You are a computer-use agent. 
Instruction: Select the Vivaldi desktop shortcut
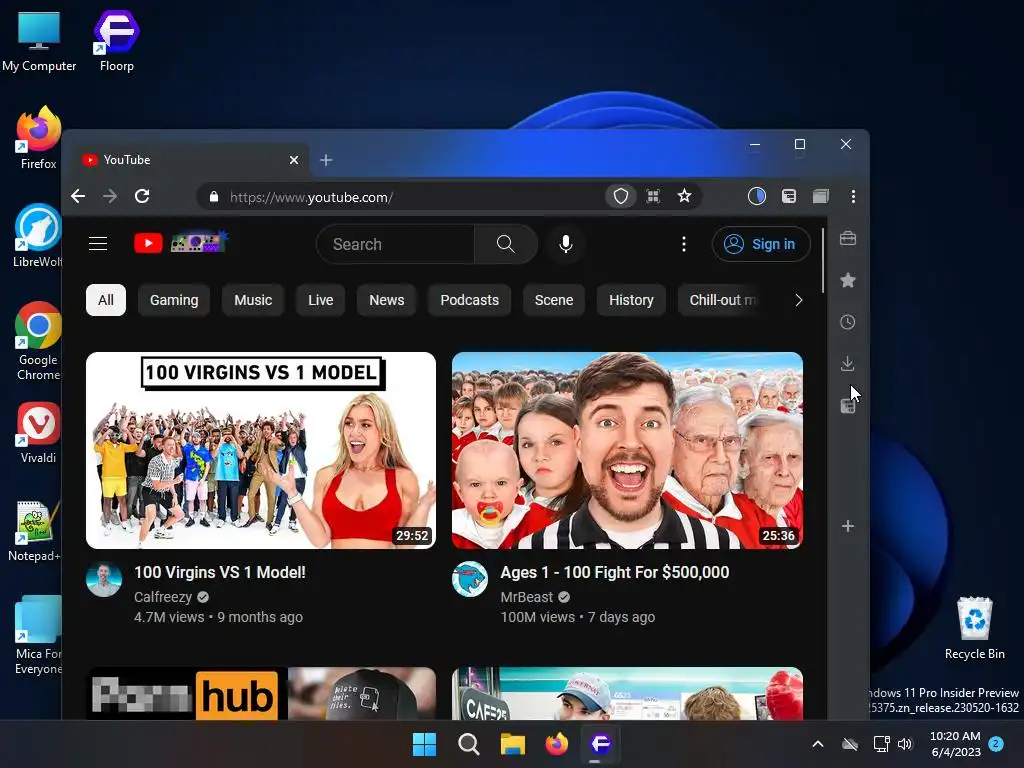click(x=38, y=433)
